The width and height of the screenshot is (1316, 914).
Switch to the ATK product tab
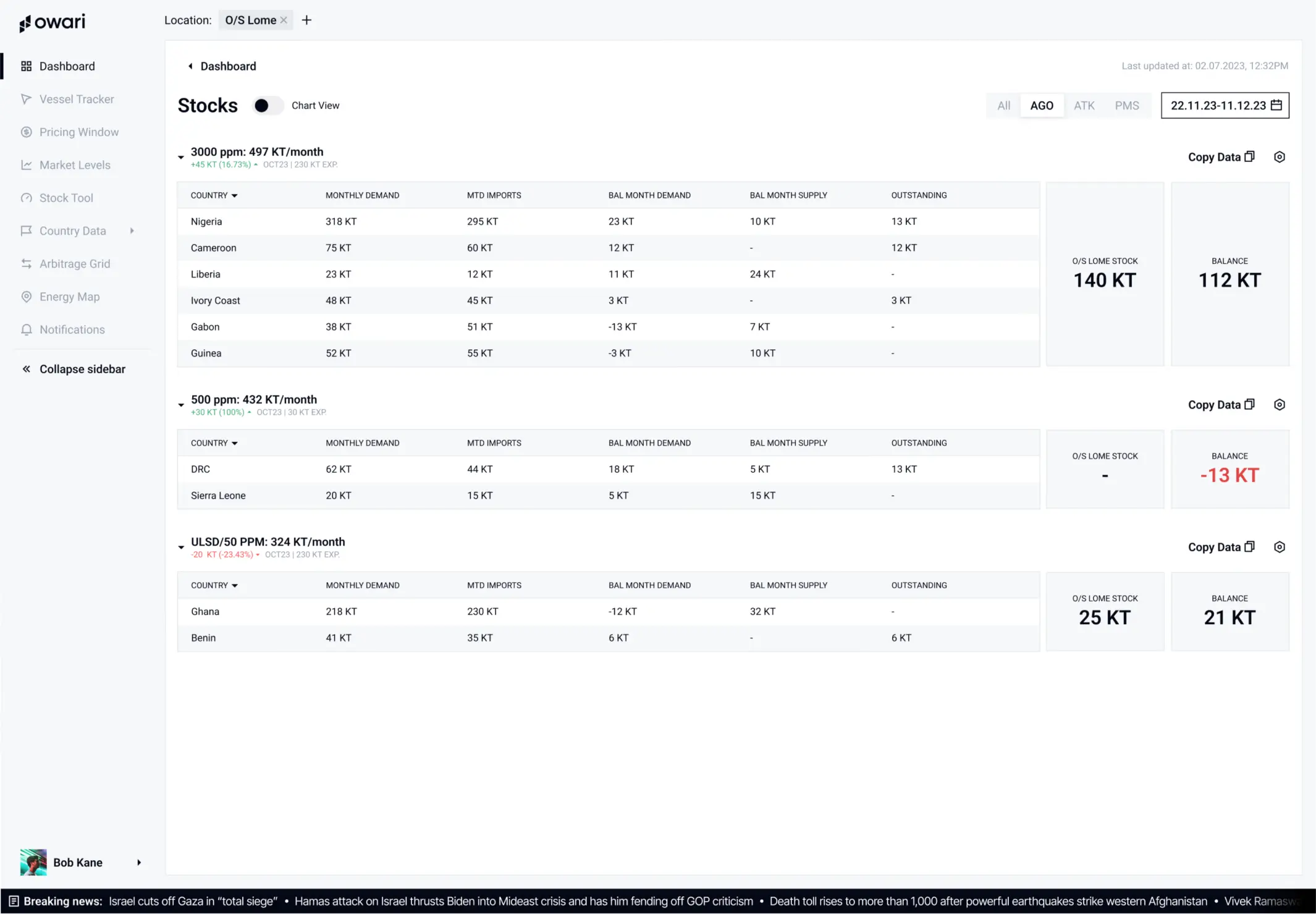point(1084,106)
